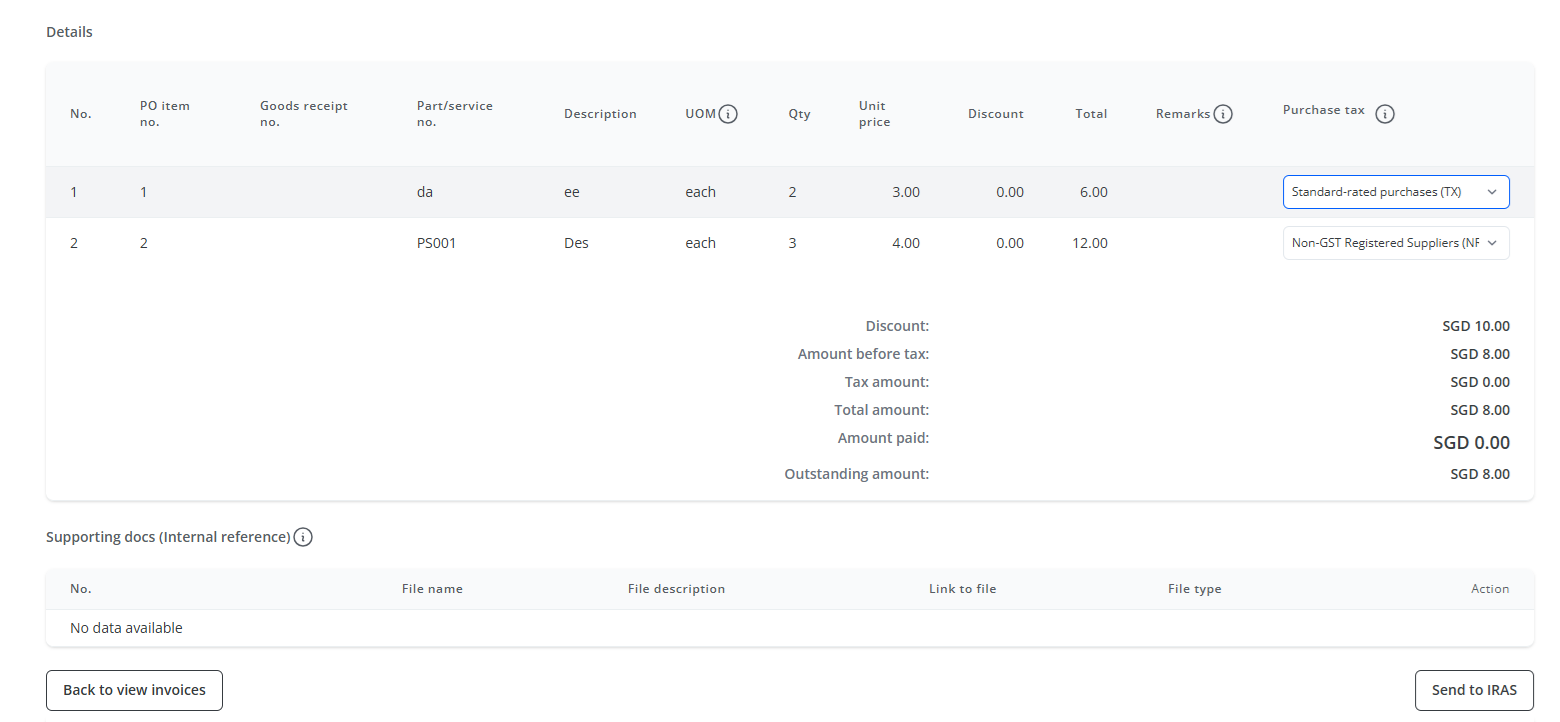The height and width of the screenshot is (722, 1560).
Task: Click the Link to file column header
Action: pyautogui.click(x=962, y=589)
